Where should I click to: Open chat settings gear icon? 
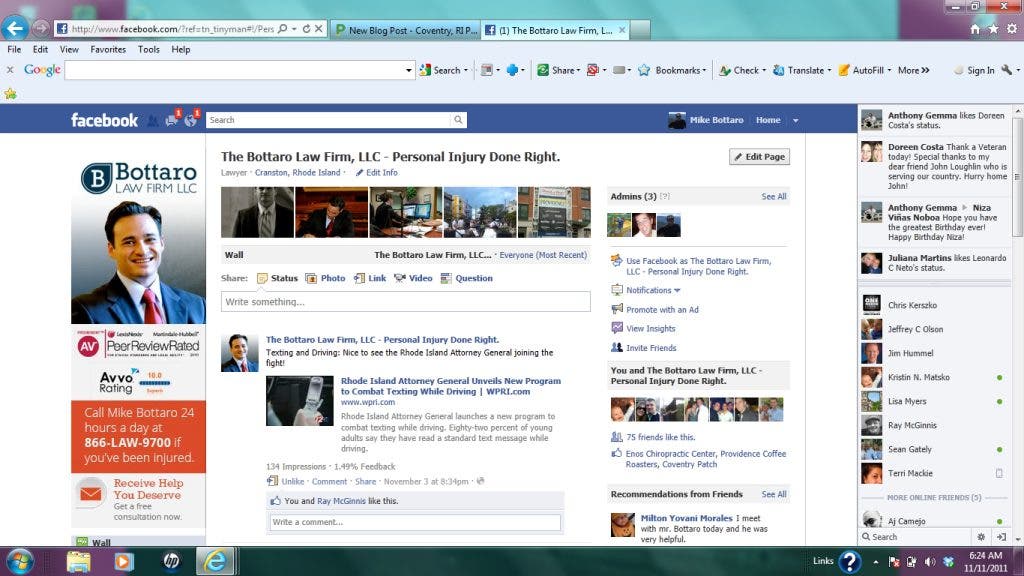(981, 537)
